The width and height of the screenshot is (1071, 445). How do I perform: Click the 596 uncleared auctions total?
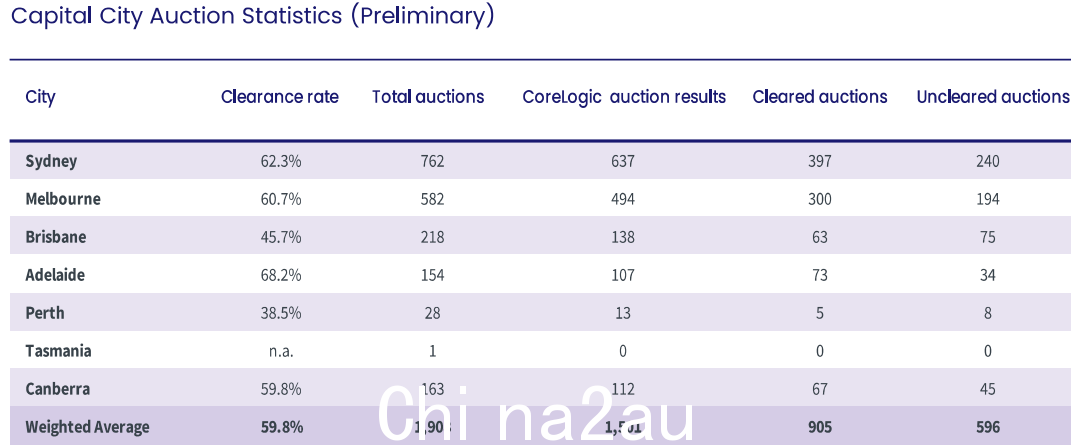tap(988, 427)
